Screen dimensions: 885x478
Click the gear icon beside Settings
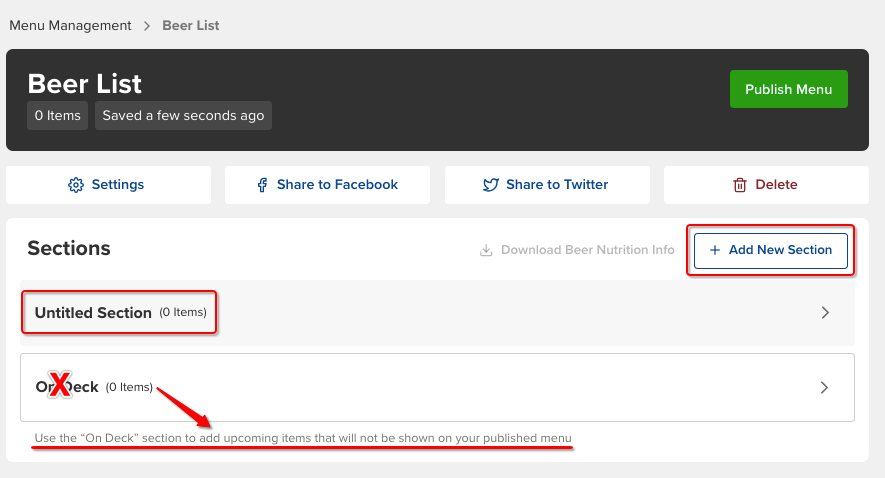pos(75,185)
